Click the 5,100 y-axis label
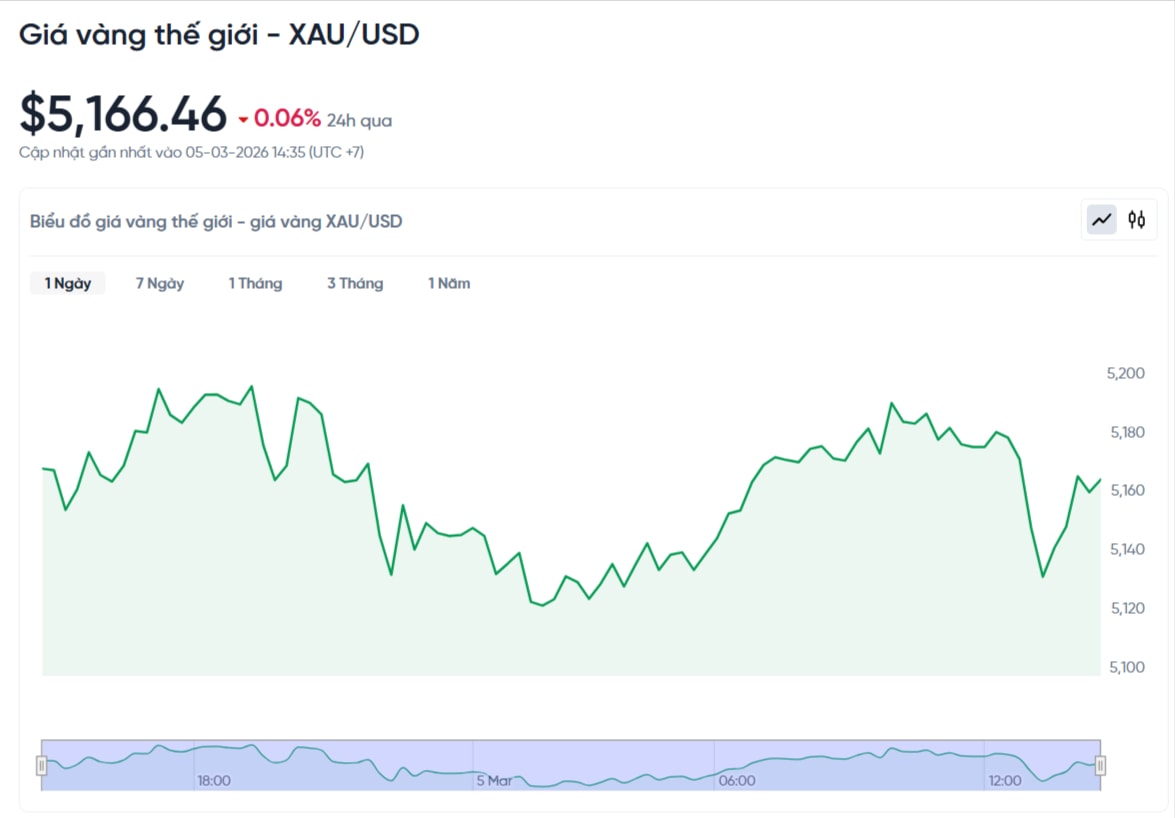Screen dimensions: 1175x818 (x=1125, y=667)
